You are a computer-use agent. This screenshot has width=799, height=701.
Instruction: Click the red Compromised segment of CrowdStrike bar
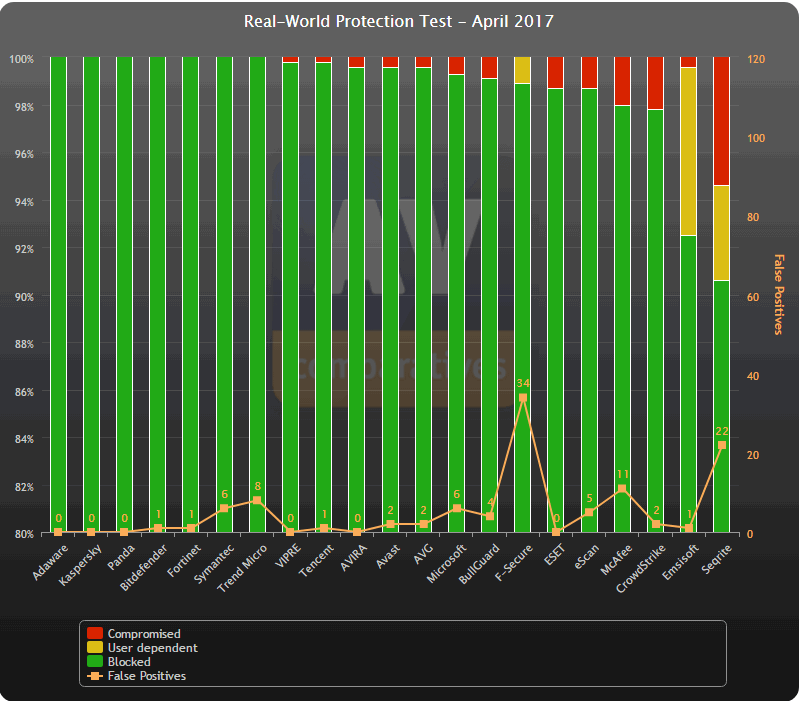pyautogui.click(x=655, y=83)
